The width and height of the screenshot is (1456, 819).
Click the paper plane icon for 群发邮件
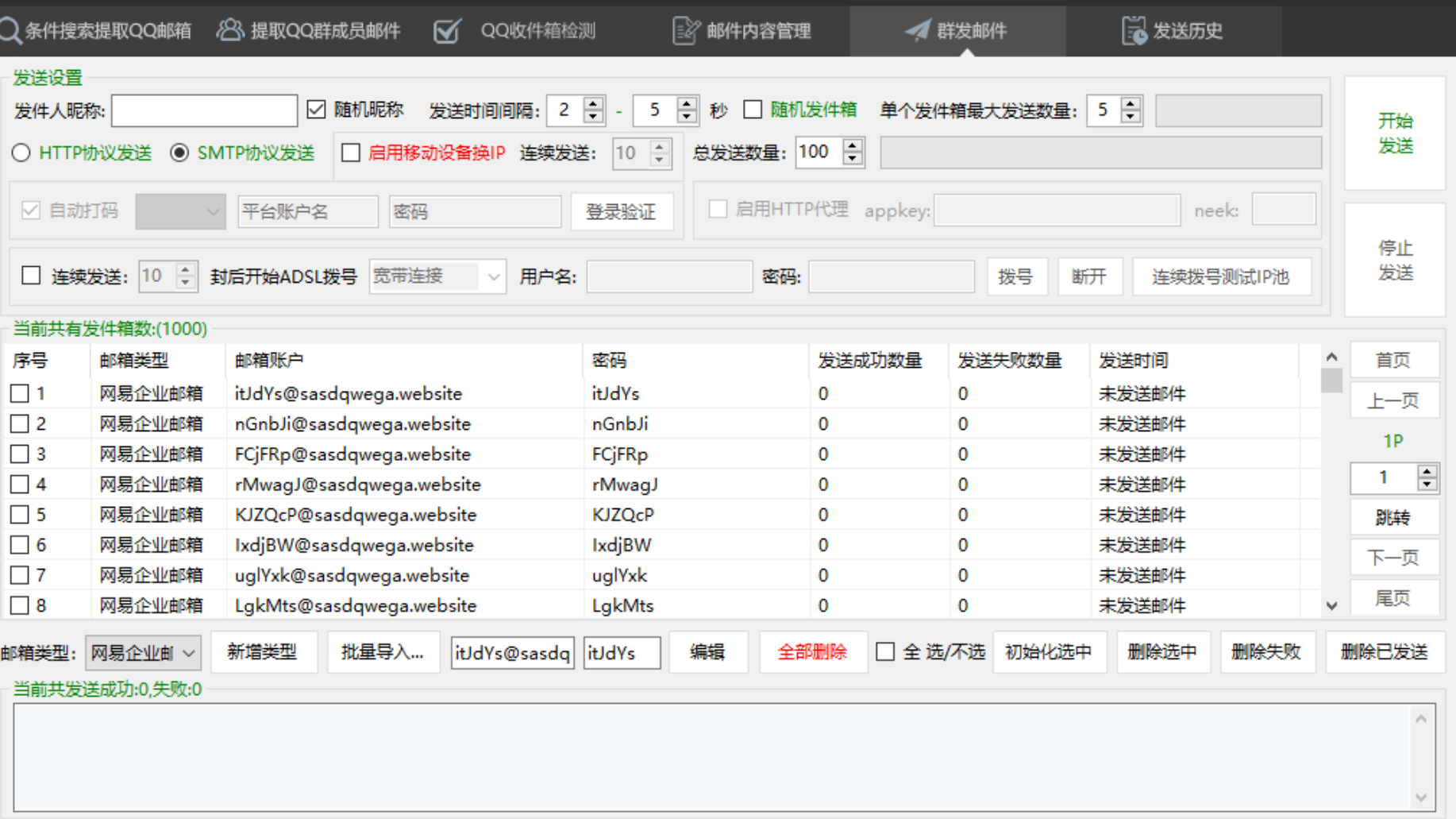point(917,31)
